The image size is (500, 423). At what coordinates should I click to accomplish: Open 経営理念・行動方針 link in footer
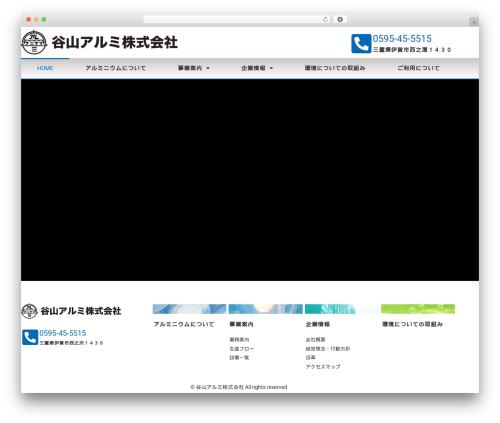pyautogui.click(x=328, y=349)
